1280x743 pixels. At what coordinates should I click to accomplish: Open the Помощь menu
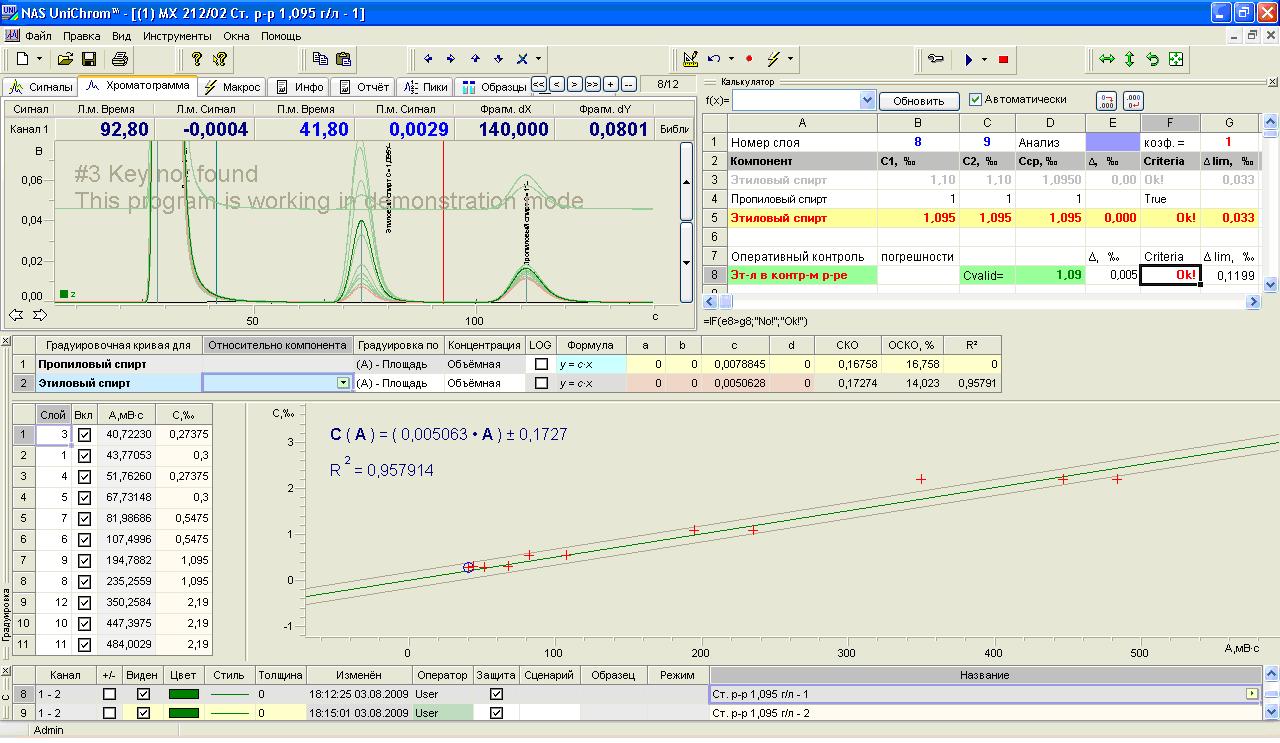point(281,36)
